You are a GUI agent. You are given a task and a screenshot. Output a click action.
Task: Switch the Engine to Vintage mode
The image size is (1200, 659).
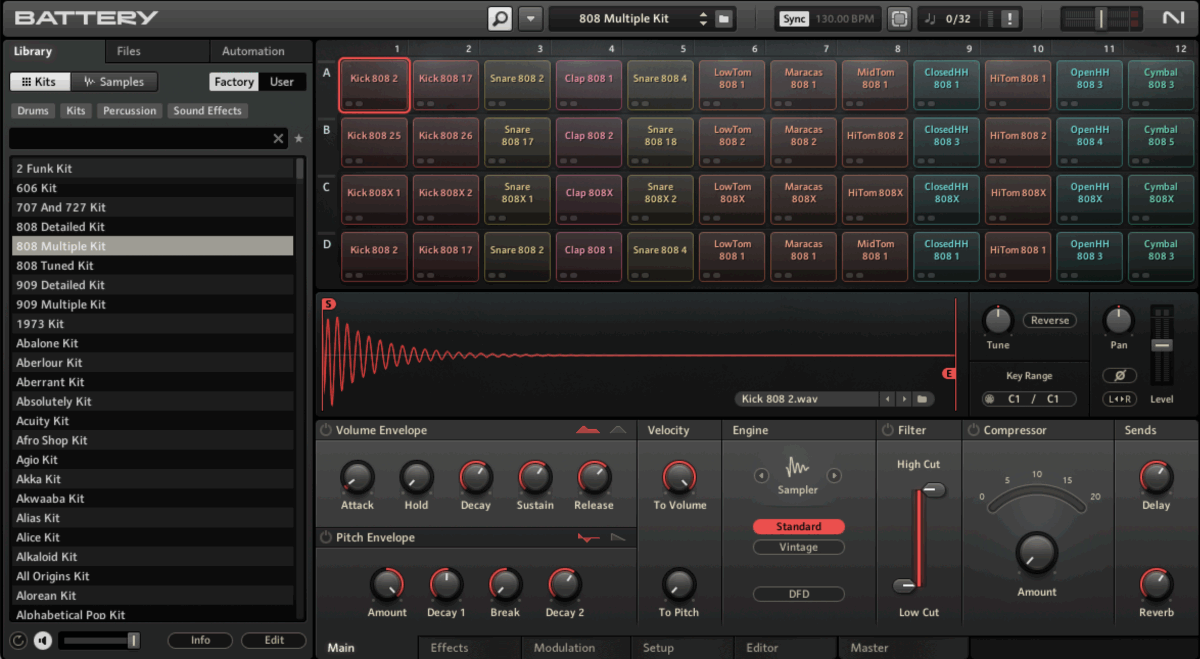pos(798,547)
